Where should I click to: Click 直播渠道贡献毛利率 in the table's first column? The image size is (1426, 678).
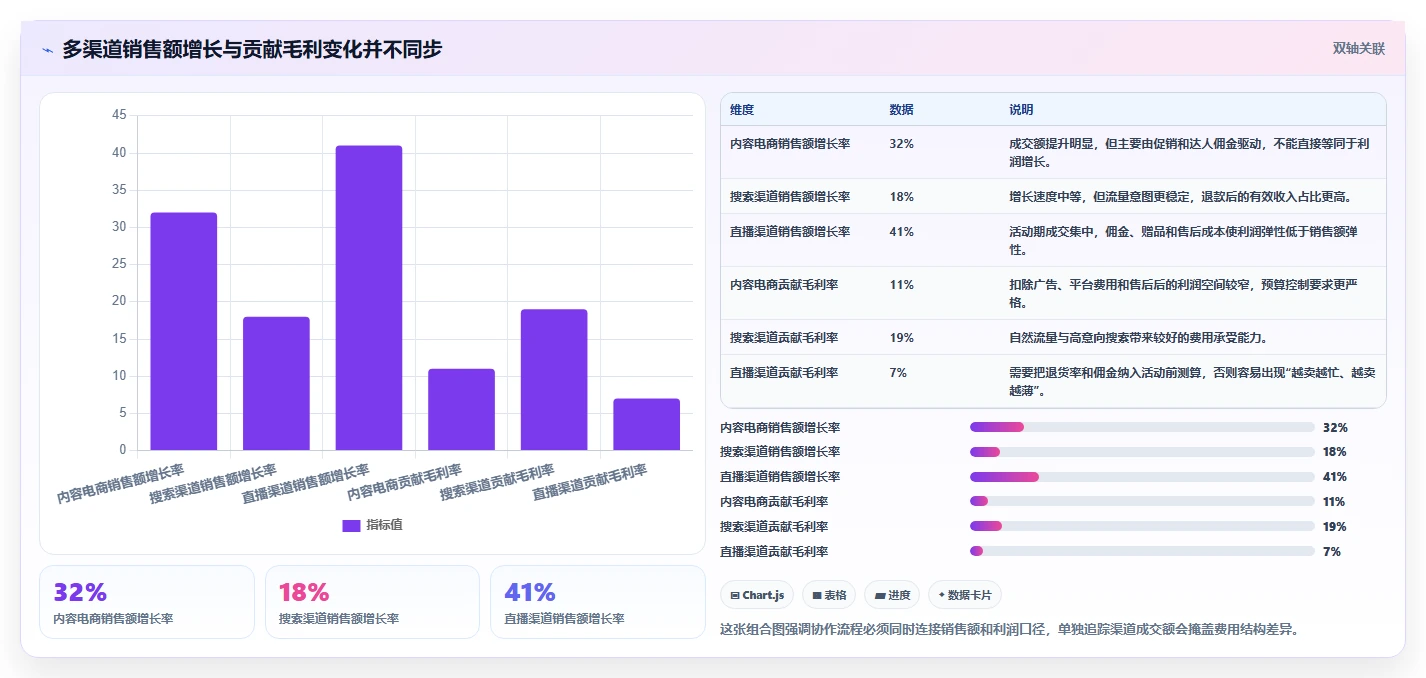(784, 373)
